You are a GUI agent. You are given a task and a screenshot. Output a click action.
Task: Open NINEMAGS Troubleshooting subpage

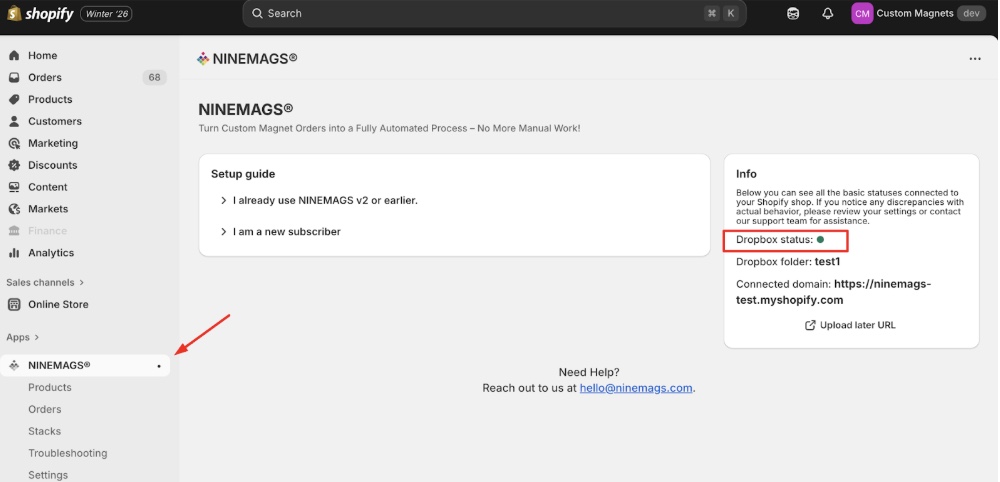tap(68, 453)
